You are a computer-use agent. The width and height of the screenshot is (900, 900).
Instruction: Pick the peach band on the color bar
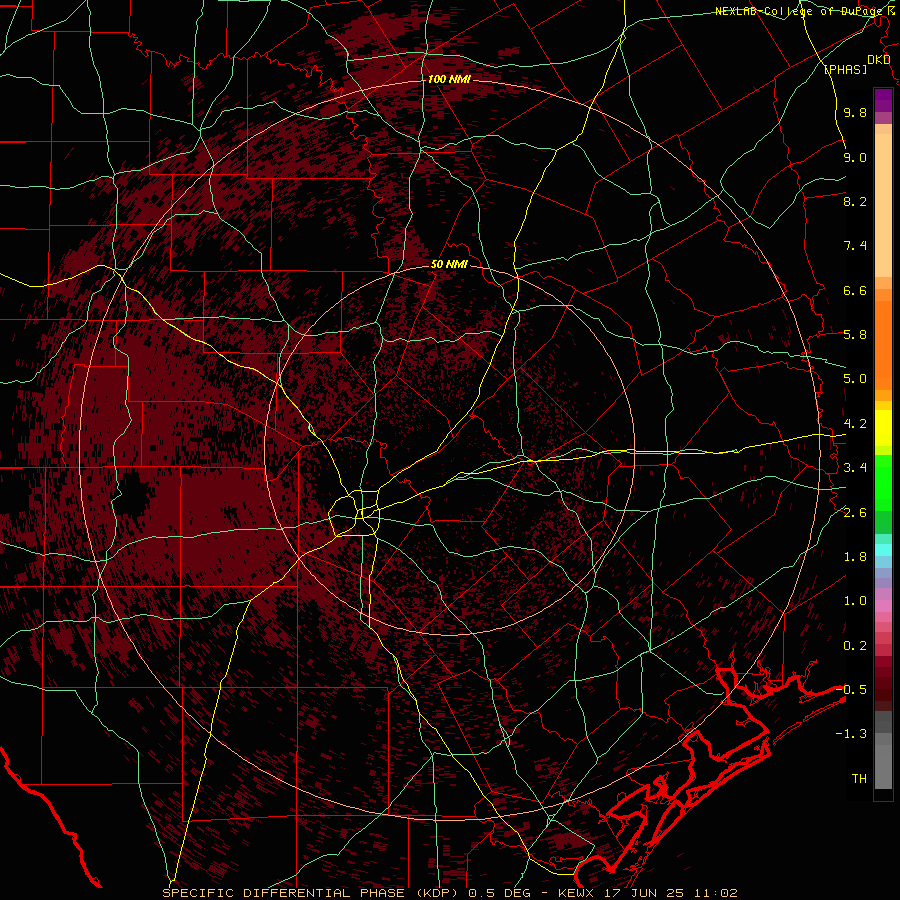[883, 205]
